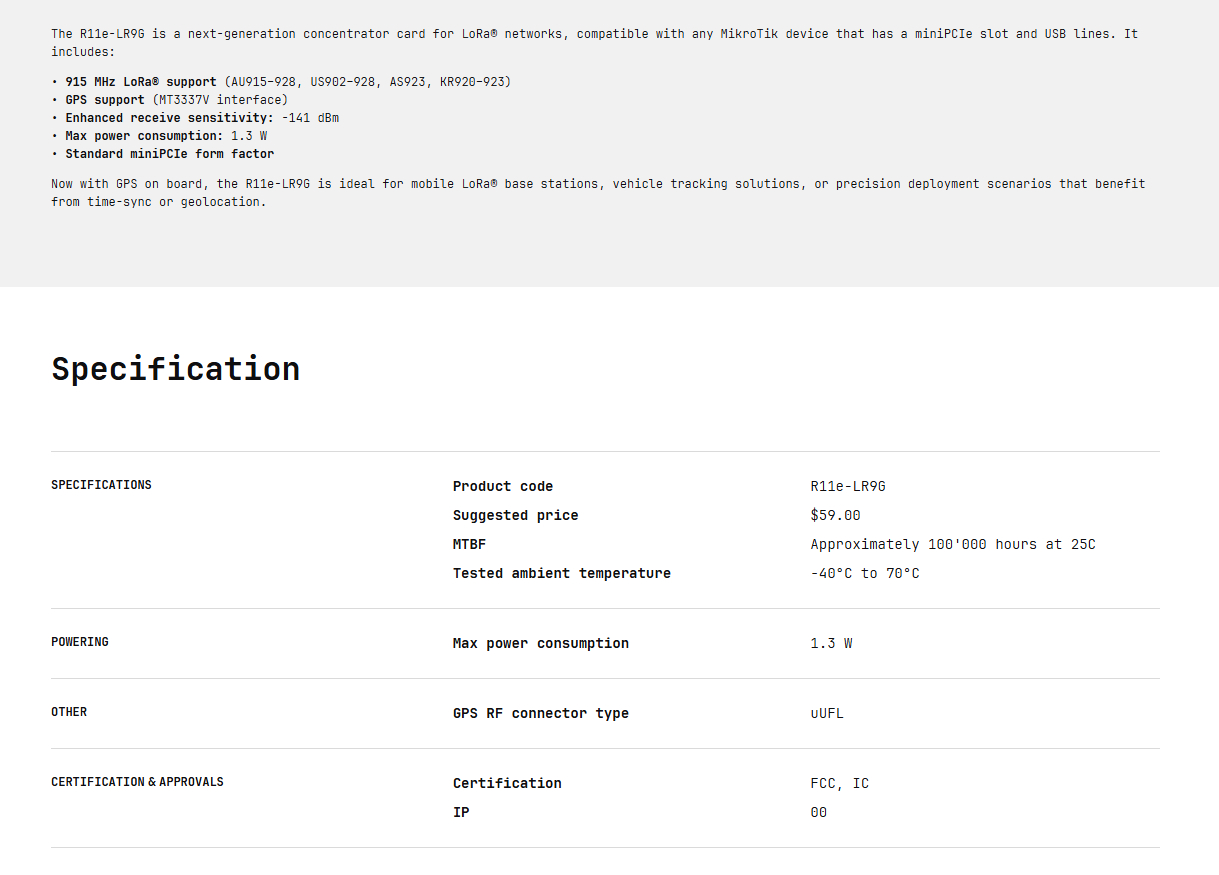
Task: Click the POWERING section header
Action: pos(80,642)
